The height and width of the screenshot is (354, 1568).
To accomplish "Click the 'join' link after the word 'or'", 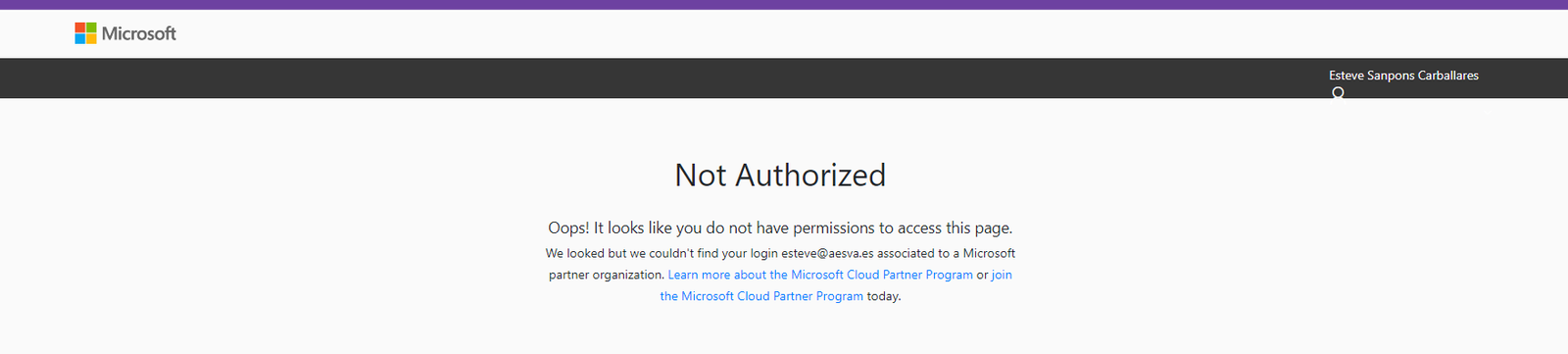I will point(1002,275).
